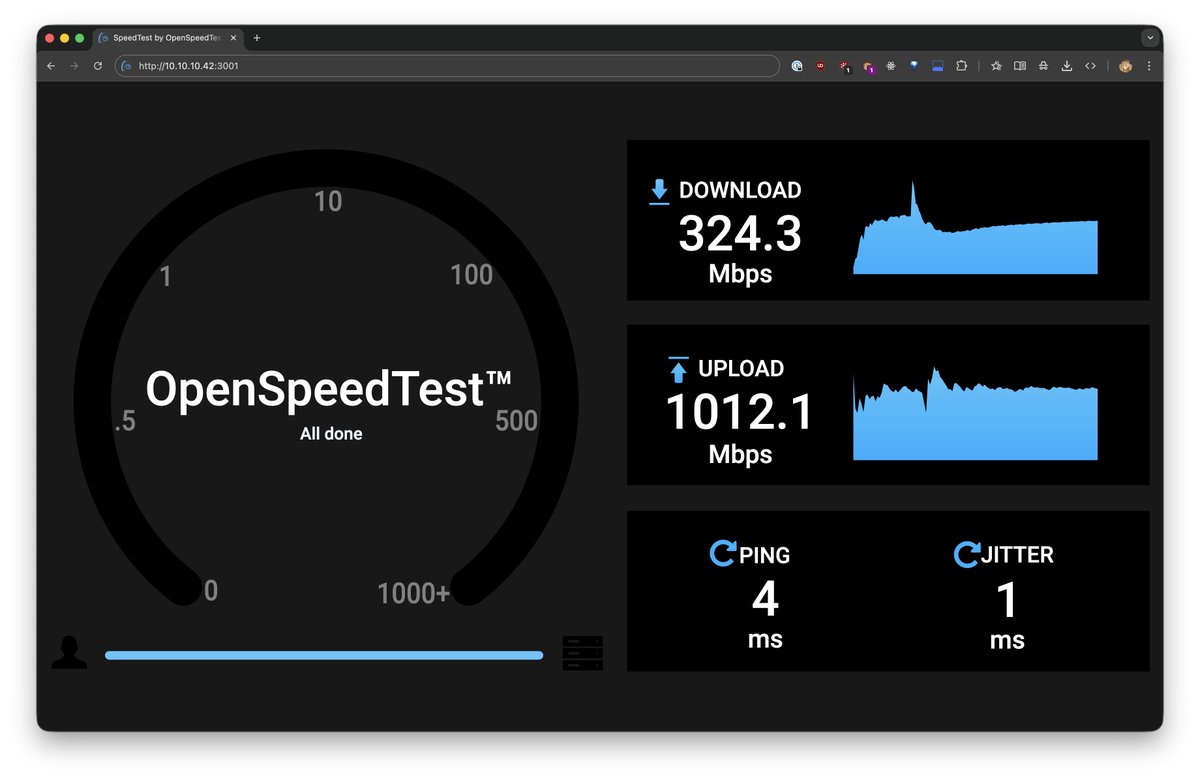Click the 'All done' status text
1200x780 pixels.
point(331,434)
